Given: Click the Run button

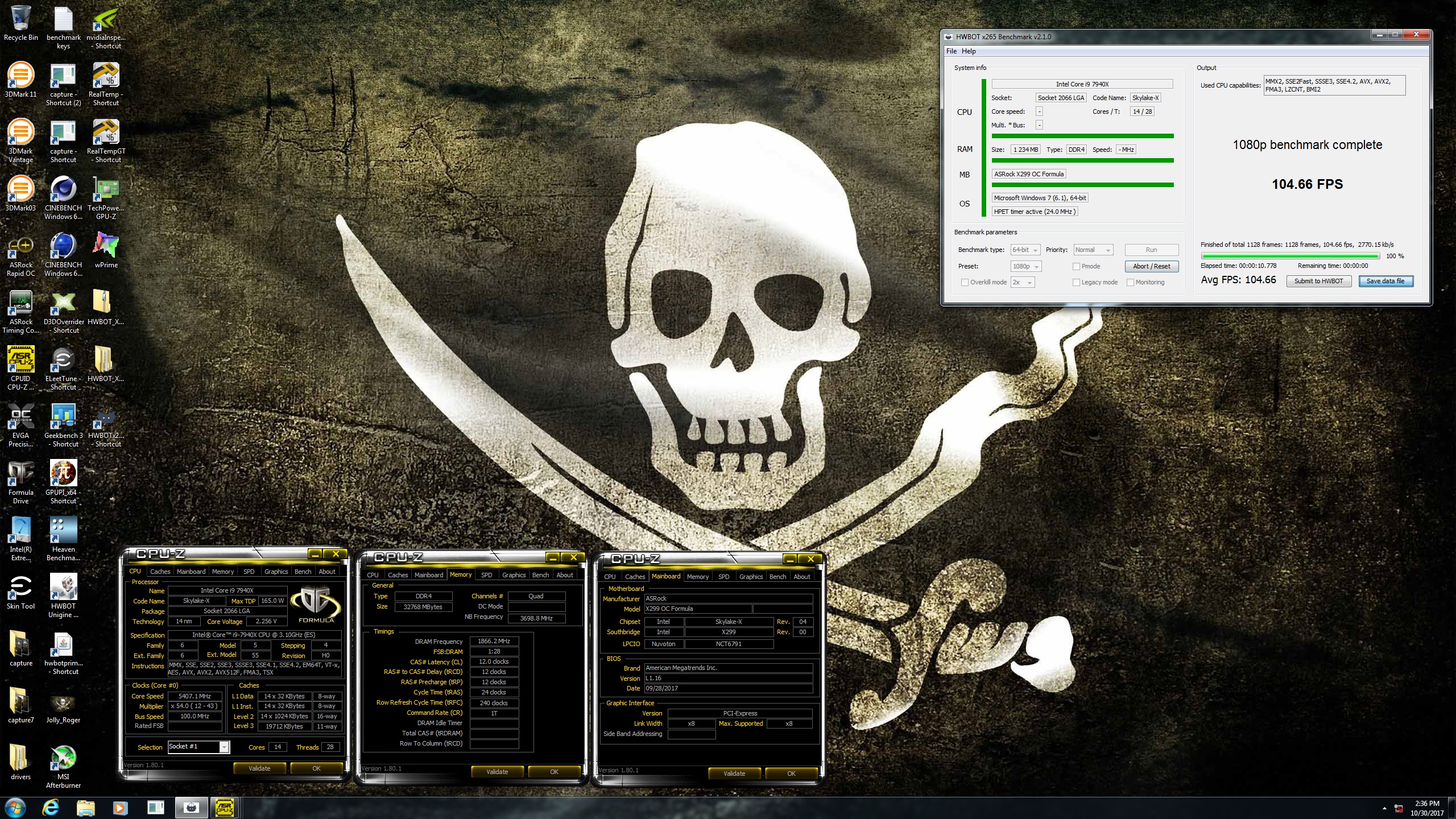Looking at the screenshot, I should pyautogui.click(x=1151, y=250).
